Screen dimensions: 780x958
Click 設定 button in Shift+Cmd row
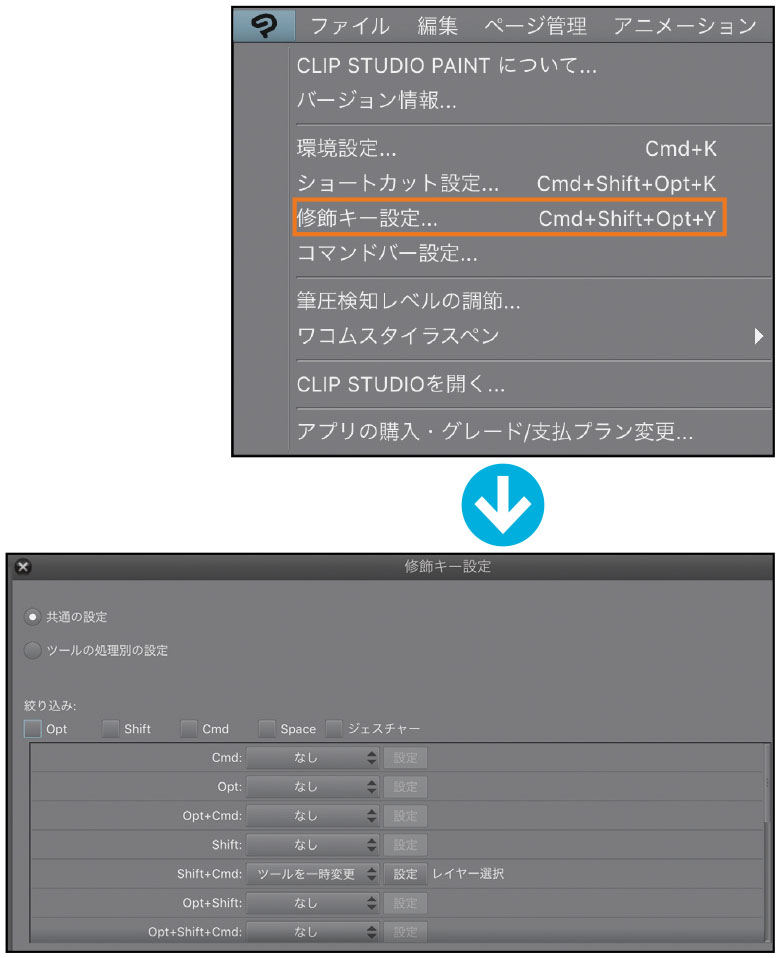pos(406,874)
